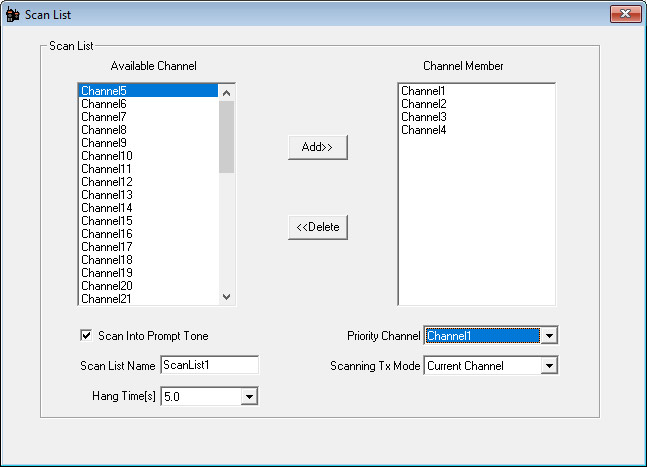The height and width of the screenshot is (467, 647).
Task: Select Channel4 in Channel Member list
Action: point(423,130)
